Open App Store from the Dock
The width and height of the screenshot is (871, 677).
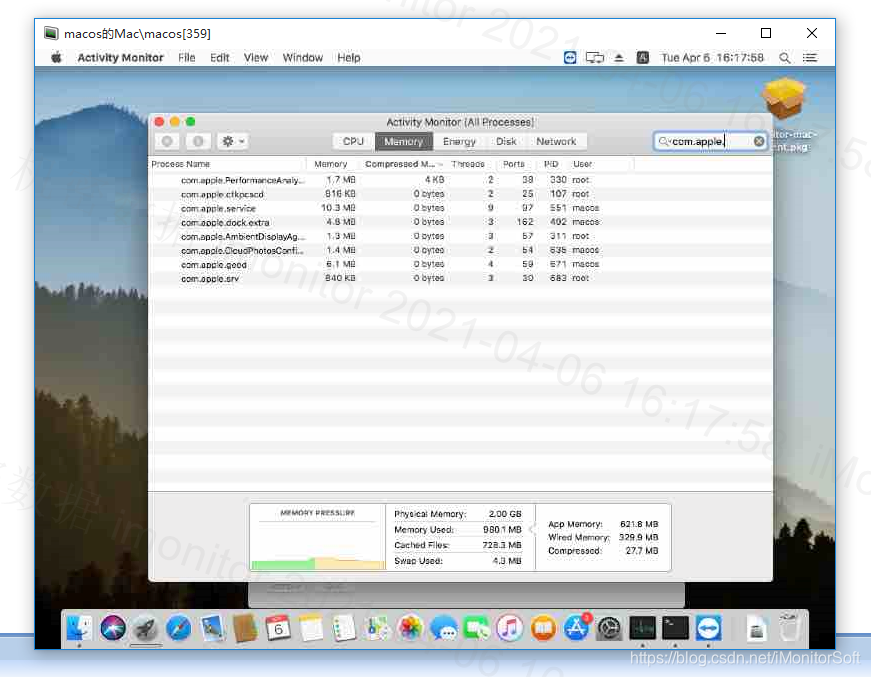[576, 629]
